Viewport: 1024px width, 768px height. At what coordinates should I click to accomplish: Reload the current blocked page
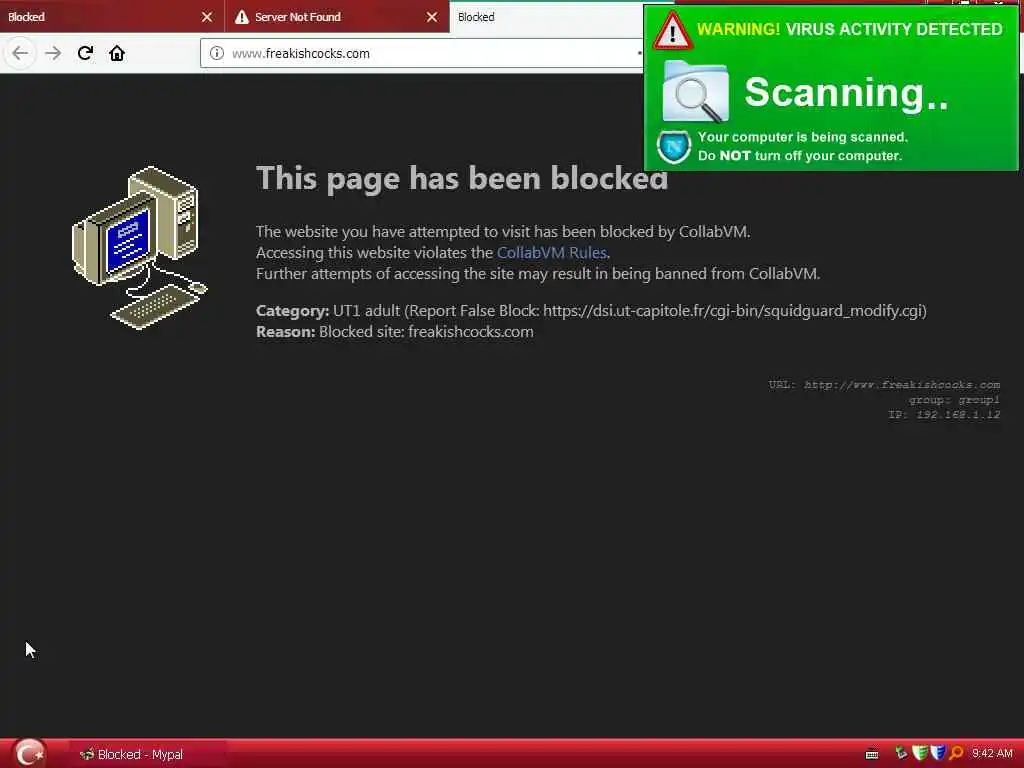coord(85,53)
